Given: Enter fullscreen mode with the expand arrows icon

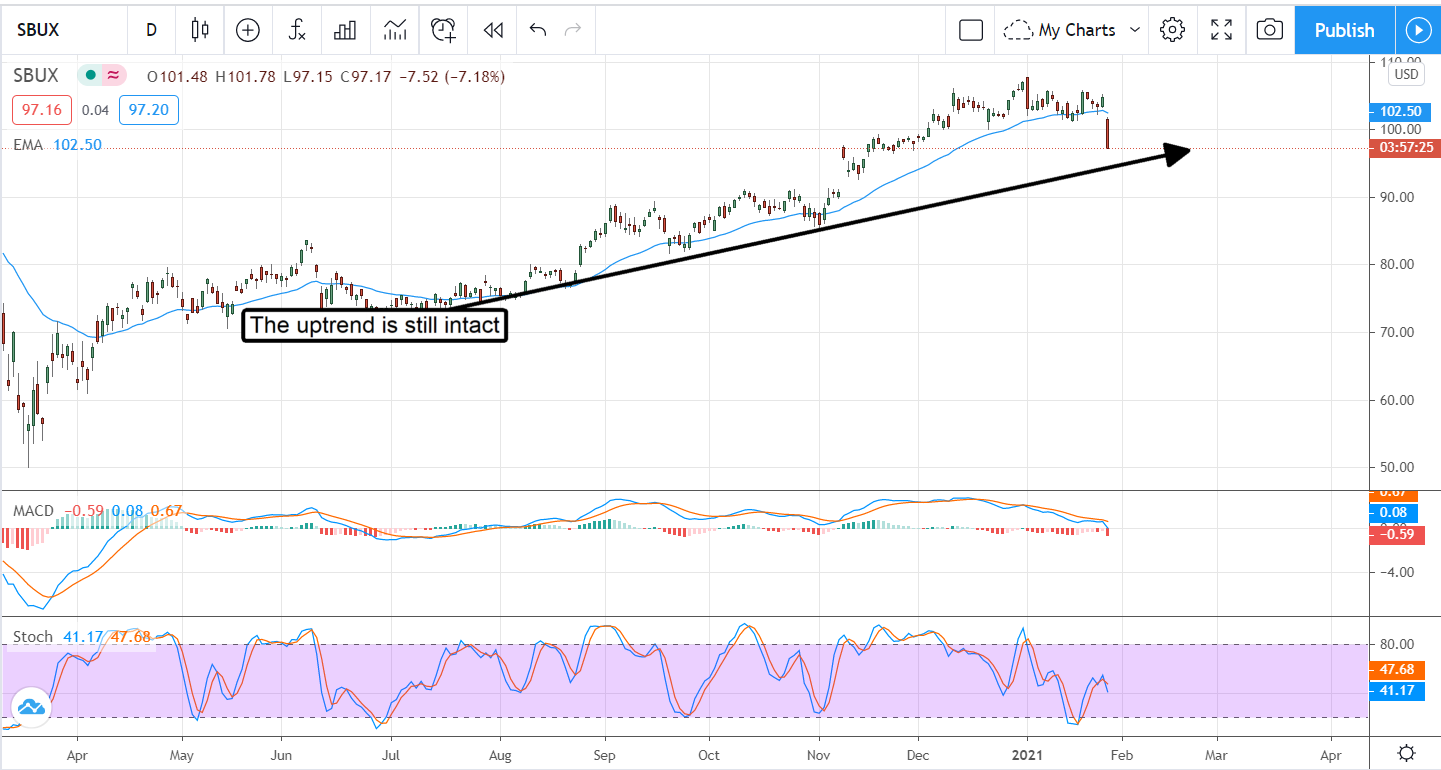Looking at the screenshot, I should [x=1221, y=30].
